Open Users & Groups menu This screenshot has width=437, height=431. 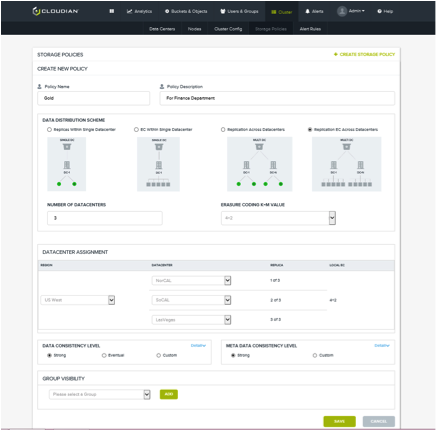click(x=239, y=11)
